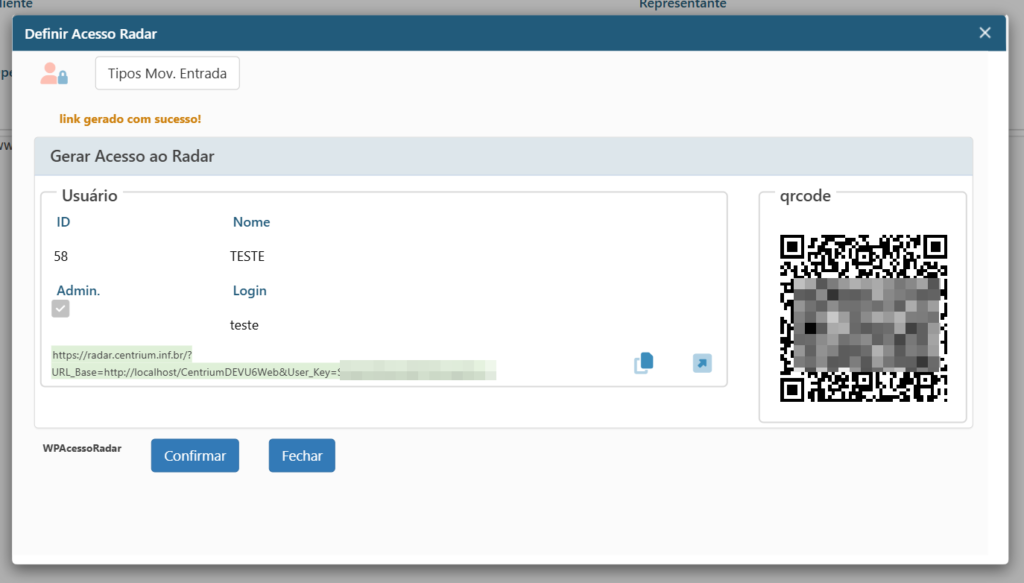Toggle the Admin. checkbox
The image size is (1024, 583).
pos(61,309)
